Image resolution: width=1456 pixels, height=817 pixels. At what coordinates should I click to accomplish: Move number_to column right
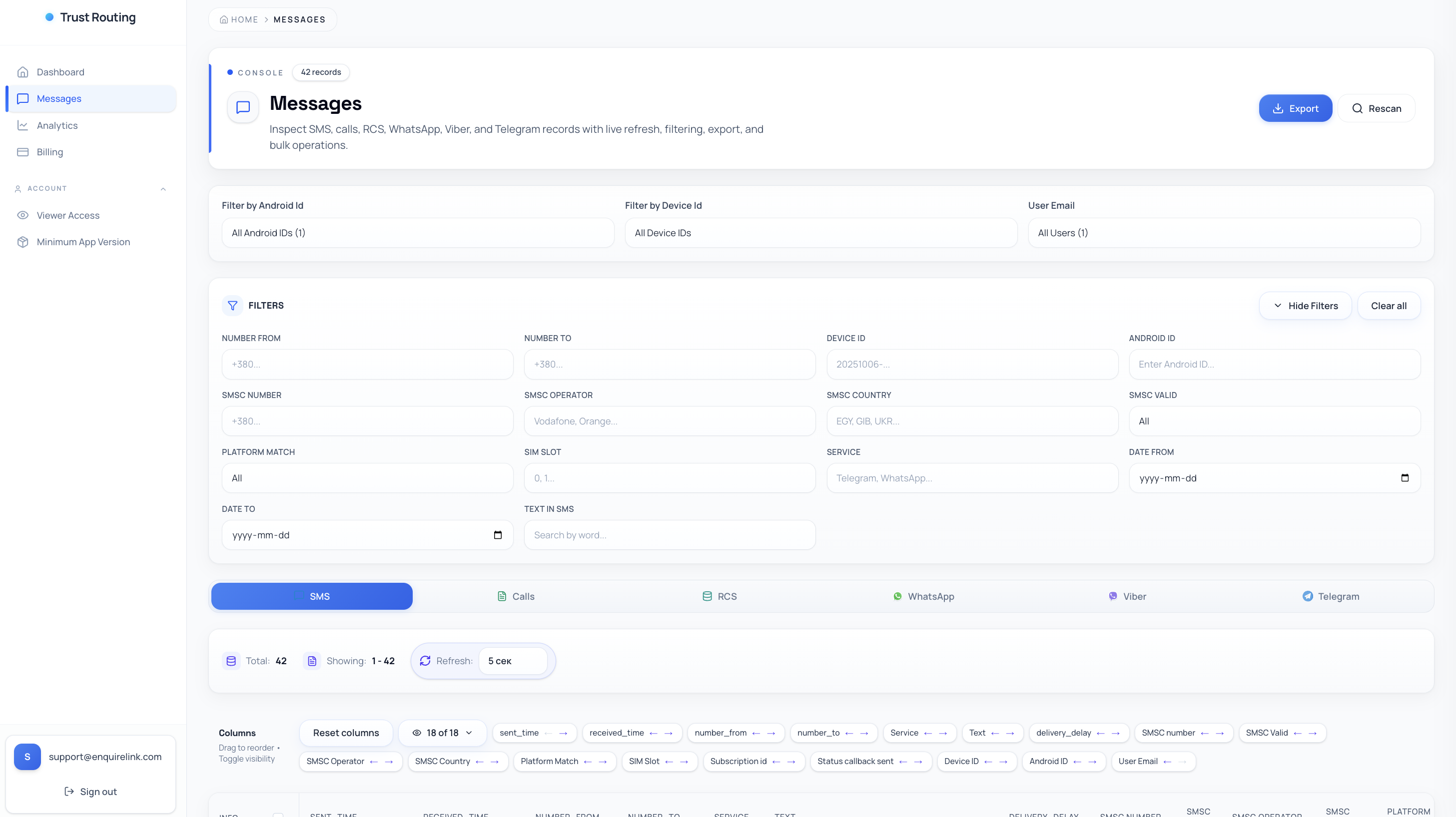click(864, 733)
